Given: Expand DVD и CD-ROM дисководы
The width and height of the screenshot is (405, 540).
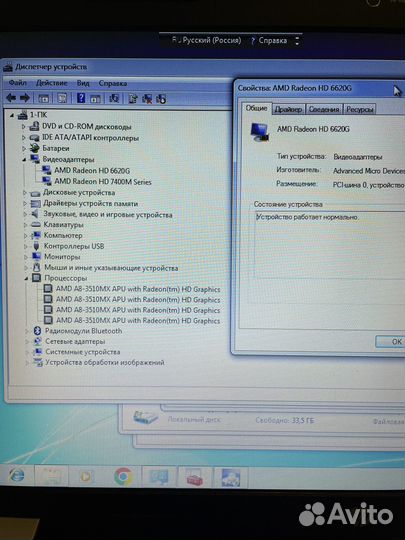Looking at the screenshot, I should tap(23, 127).
